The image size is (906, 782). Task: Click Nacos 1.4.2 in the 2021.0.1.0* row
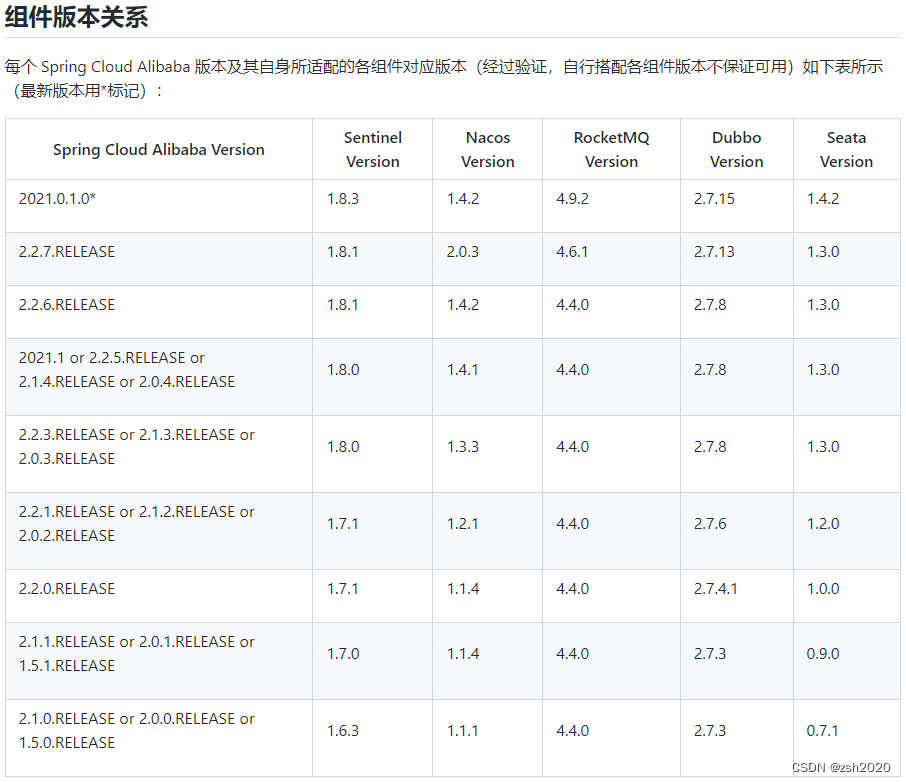point(463,199)
